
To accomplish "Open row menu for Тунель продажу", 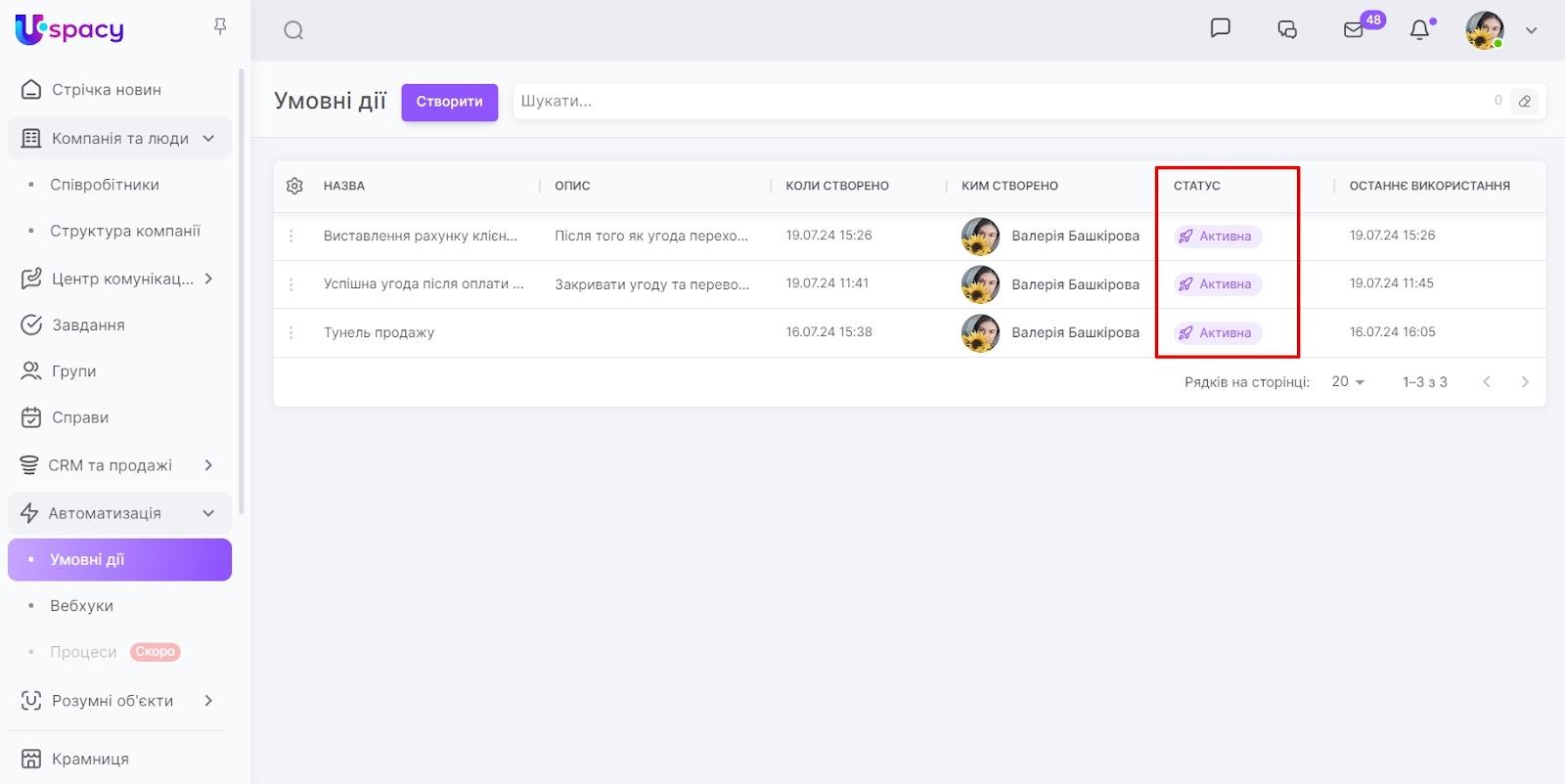I will pos(291,333).
